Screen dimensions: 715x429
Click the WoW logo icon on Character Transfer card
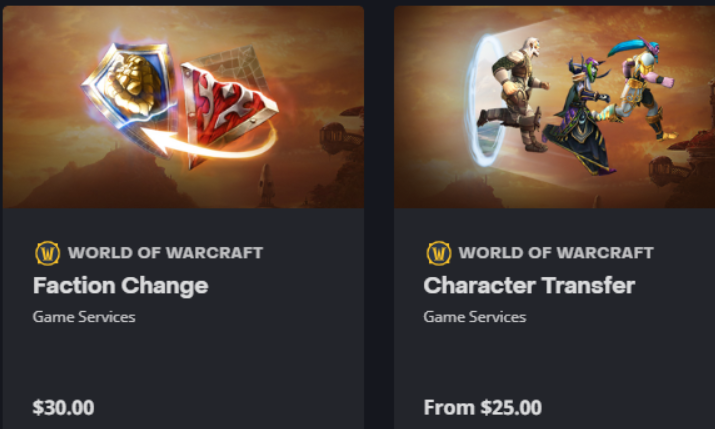439,253
